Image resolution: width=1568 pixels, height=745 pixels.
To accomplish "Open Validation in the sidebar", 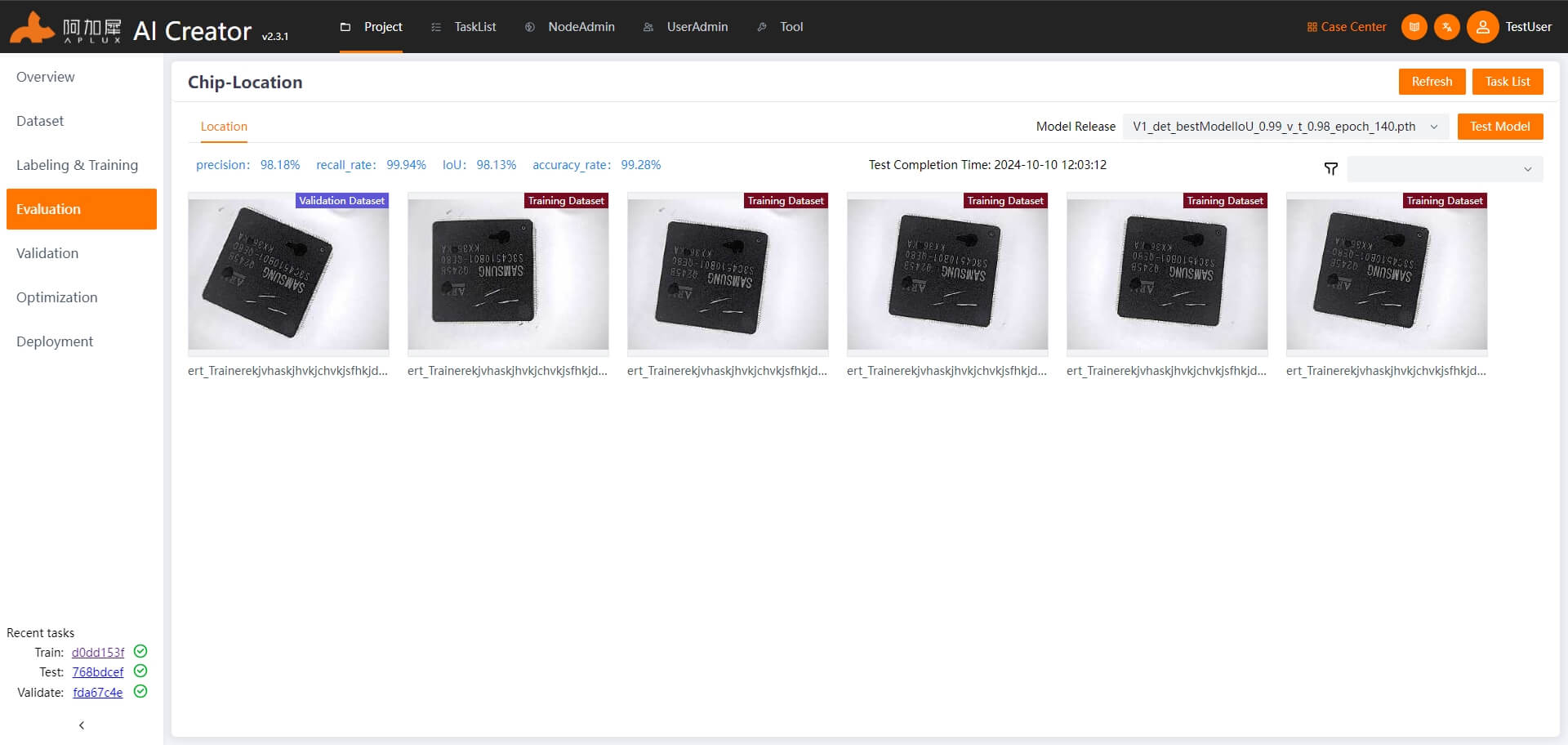I will click(82, 253).
